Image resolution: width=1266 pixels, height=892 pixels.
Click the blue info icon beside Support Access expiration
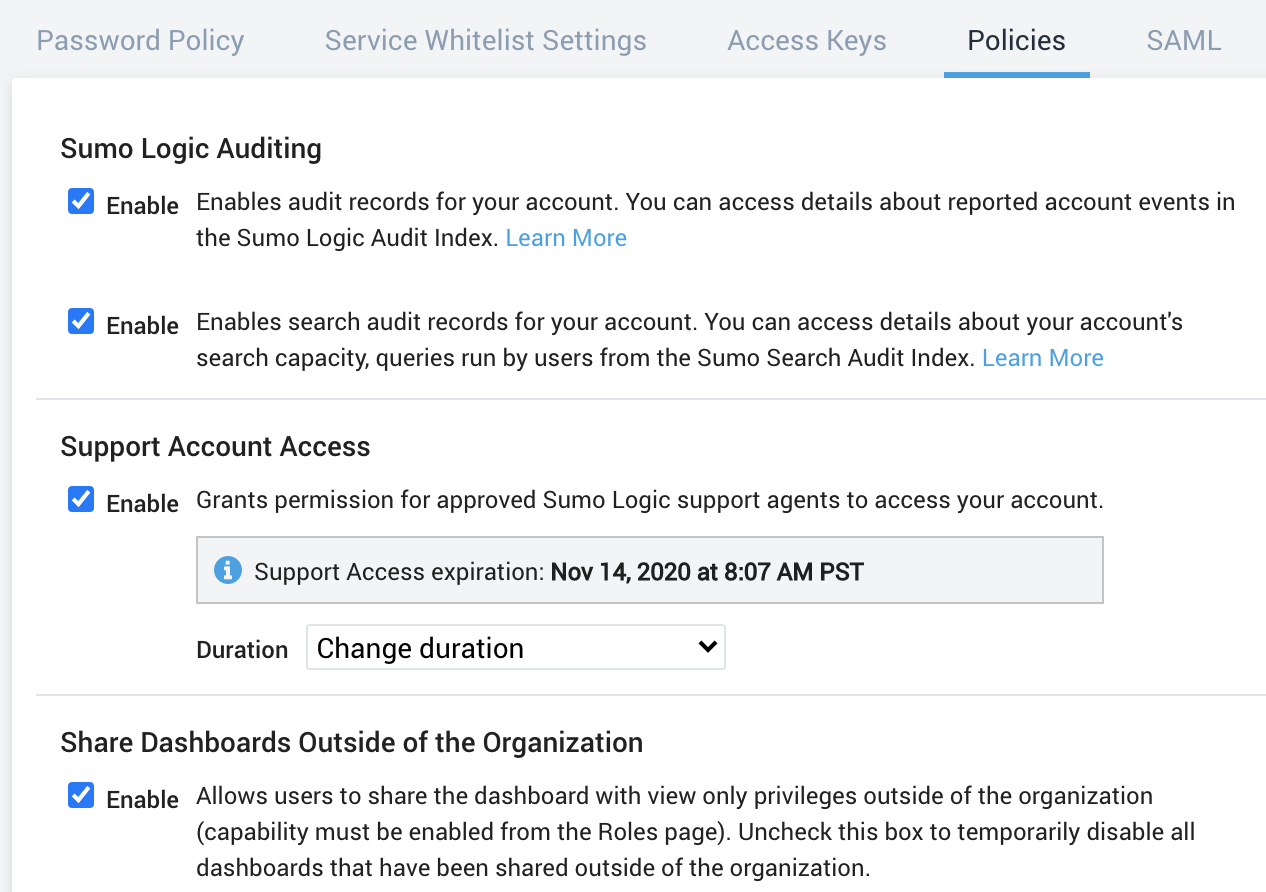[x=228, y=570]
